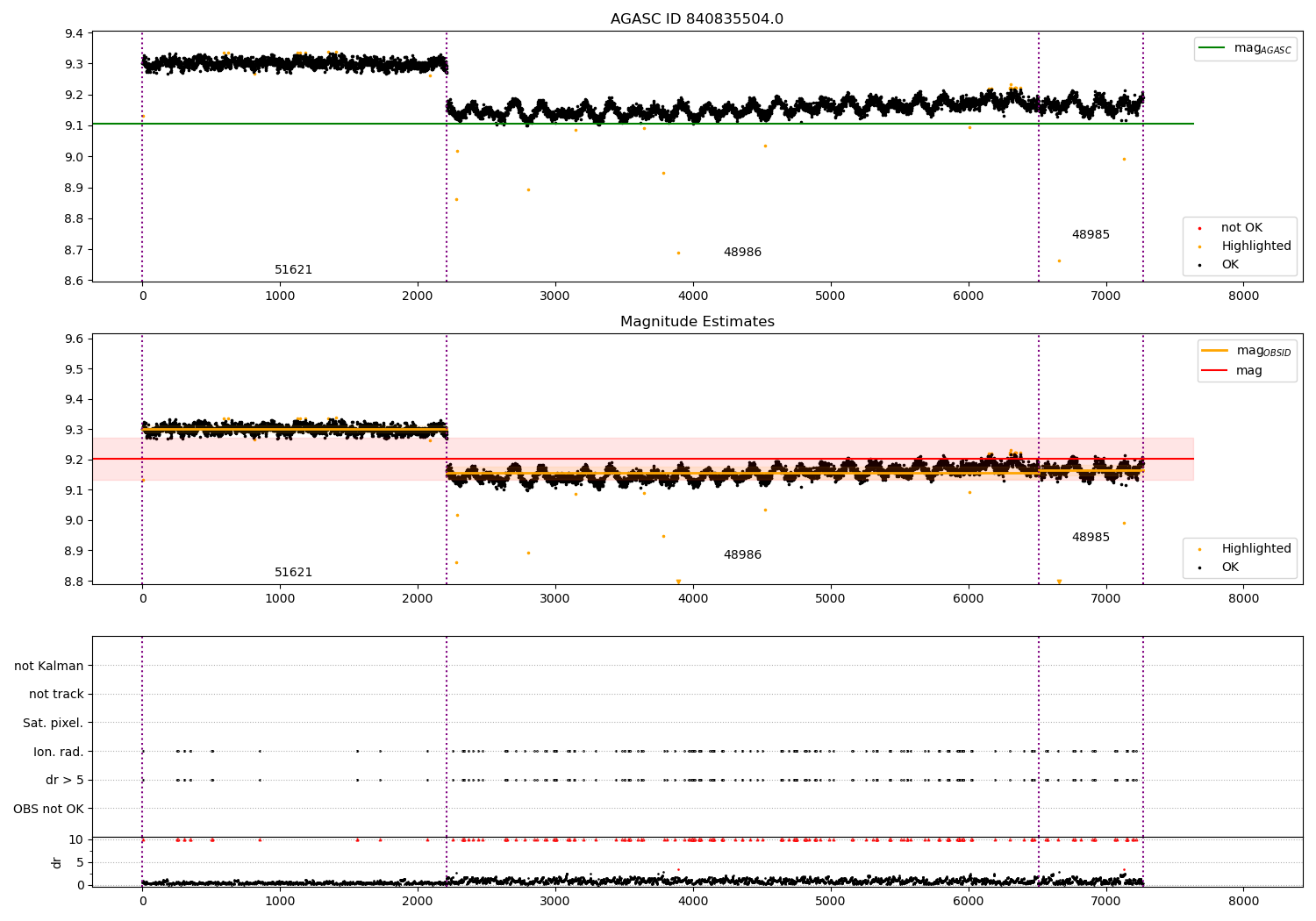
Task: Click the 1000 tick under the bottom plot
Action: click(x=280, y=901)
